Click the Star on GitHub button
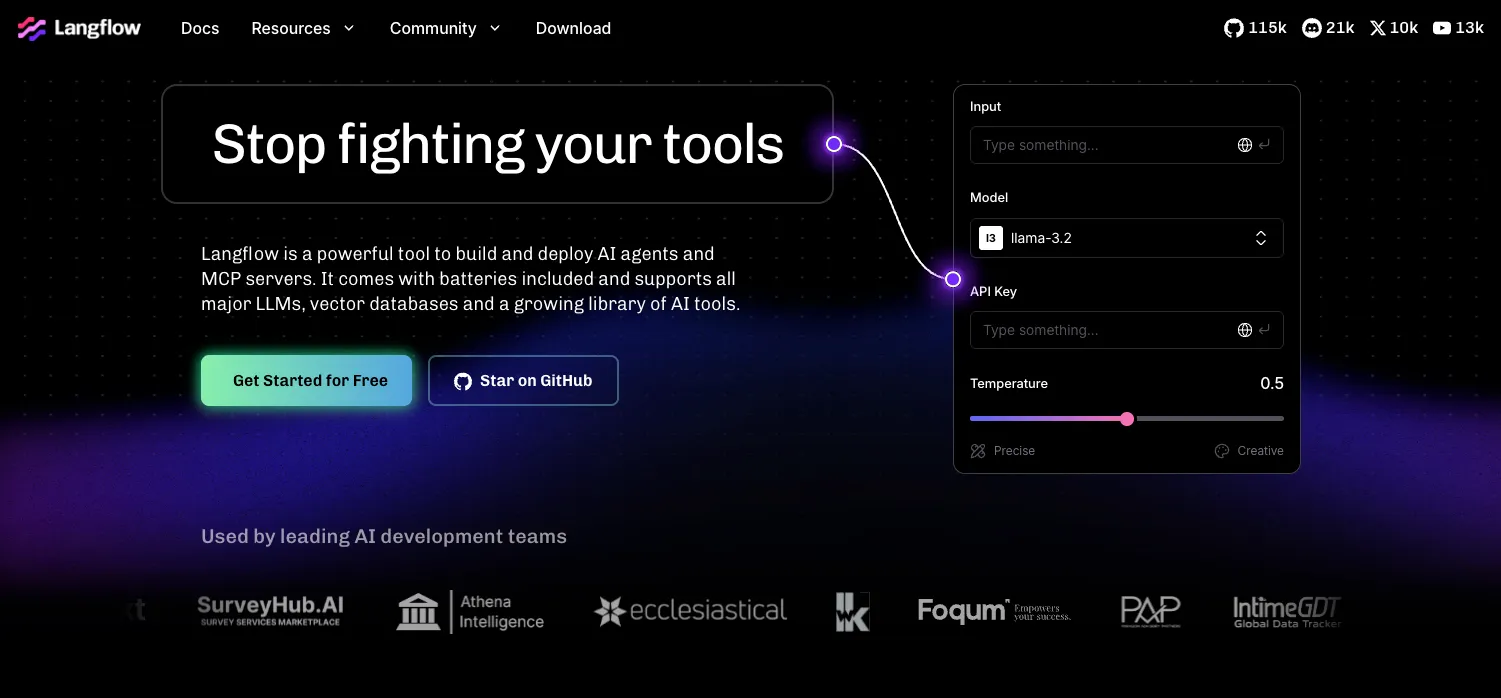 coord(523,381)
